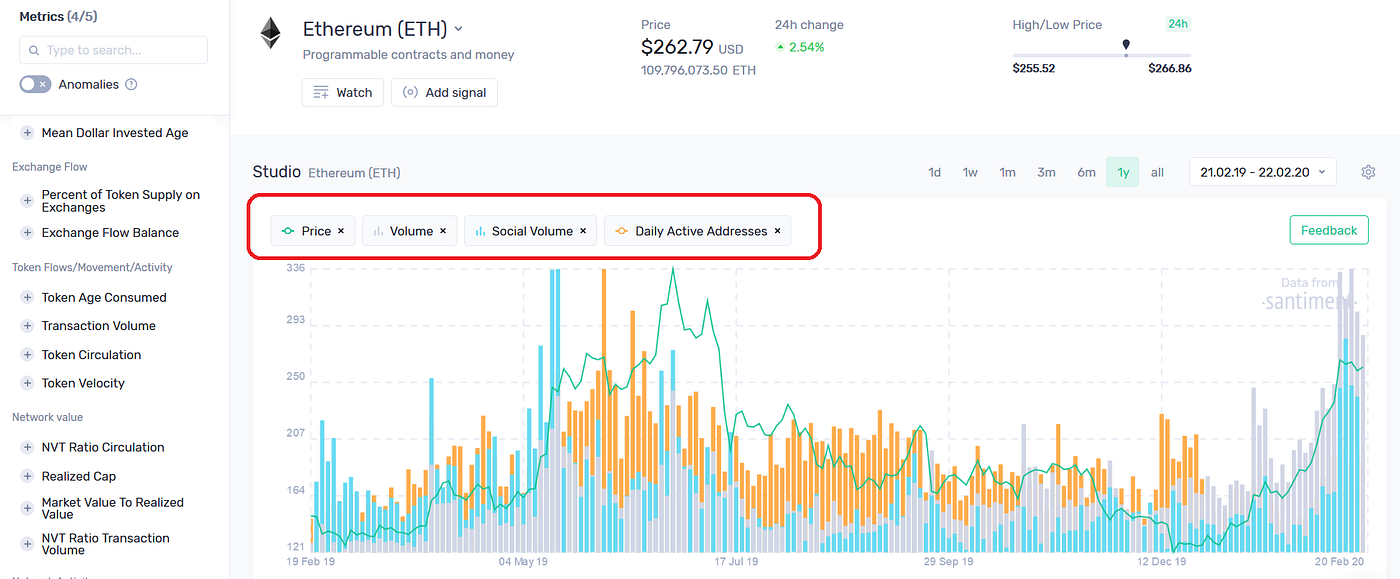Remove the Daily Active Addresses chip
1400x579 pixels.
tap(777, 231)
